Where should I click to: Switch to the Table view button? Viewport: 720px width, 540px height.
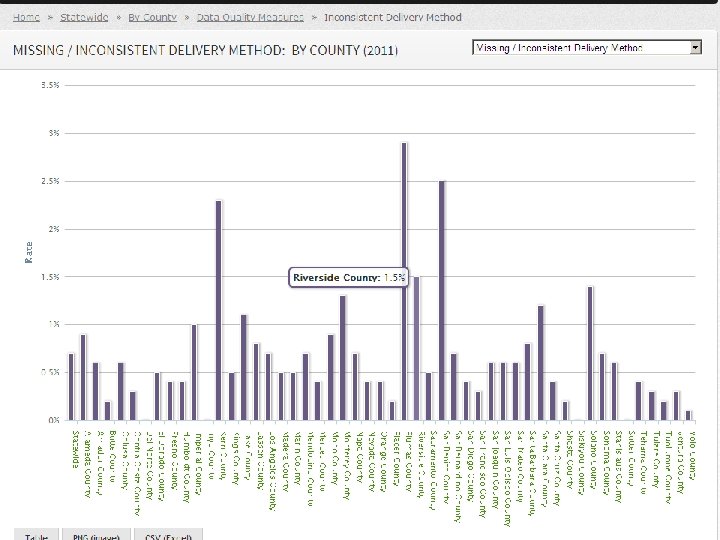36,535
